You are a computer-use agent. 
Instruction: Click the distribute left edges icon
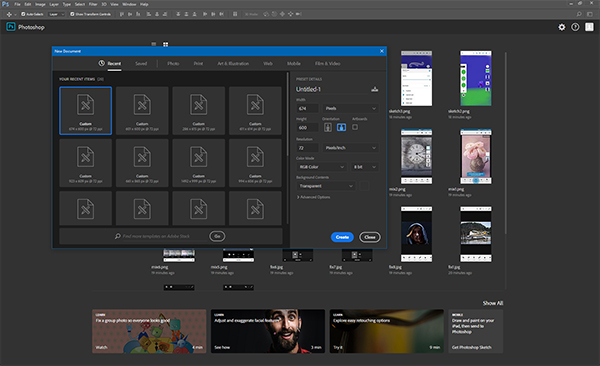click(205, 14)
